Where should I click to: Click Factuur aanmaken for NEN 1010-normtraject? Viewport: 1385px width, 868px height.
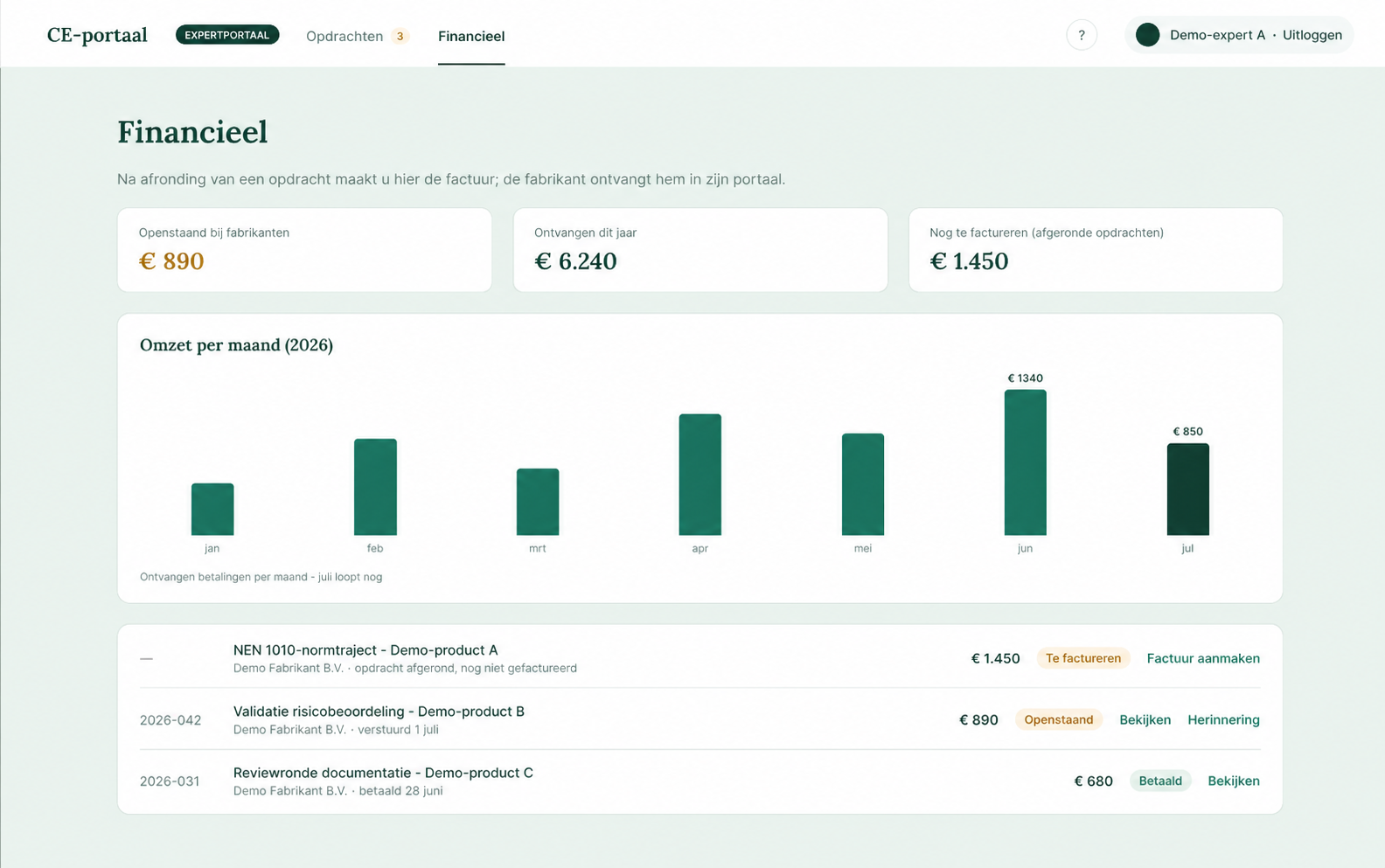pos(1203,658)
